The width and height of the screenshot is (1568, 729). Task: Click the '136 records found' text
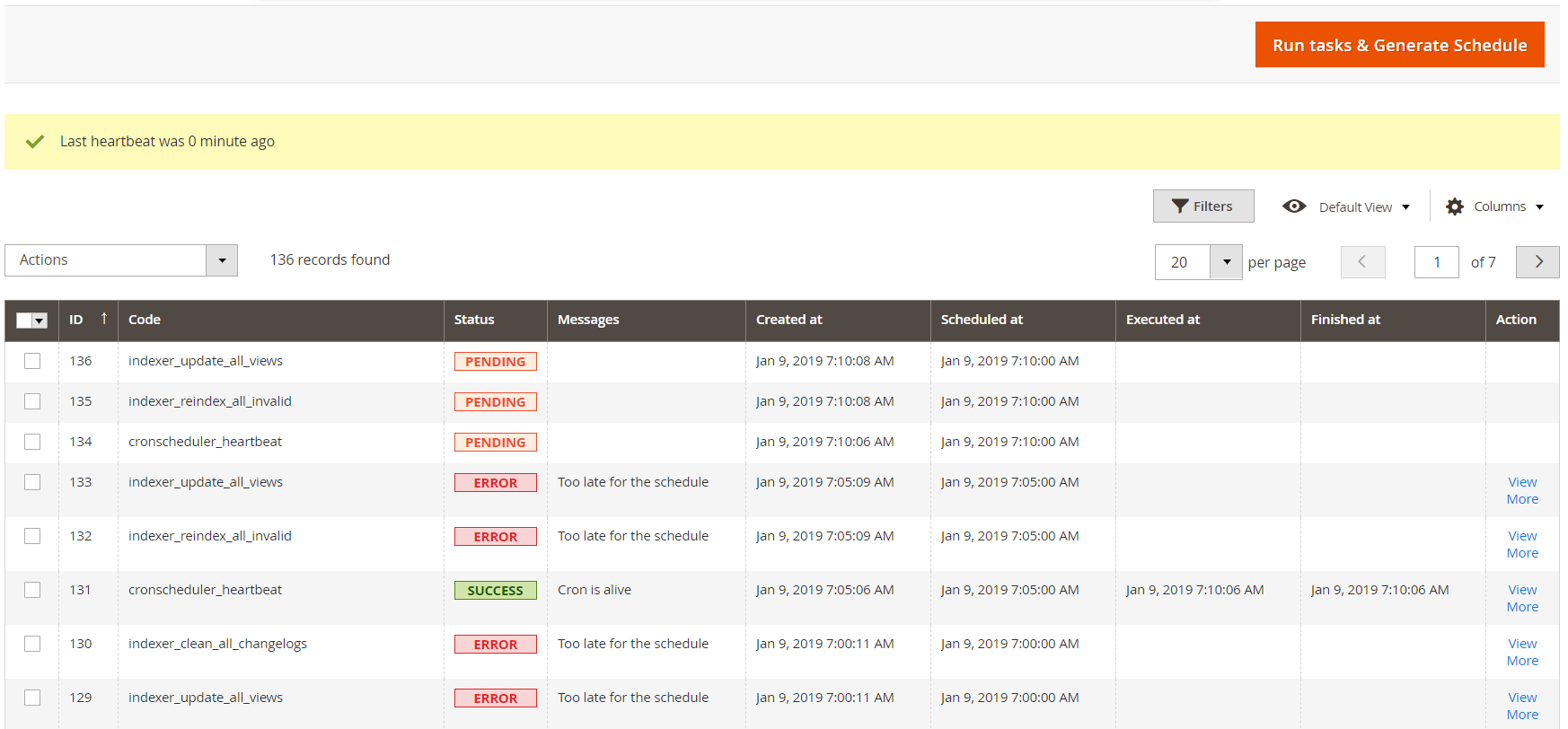coord(330,260)
